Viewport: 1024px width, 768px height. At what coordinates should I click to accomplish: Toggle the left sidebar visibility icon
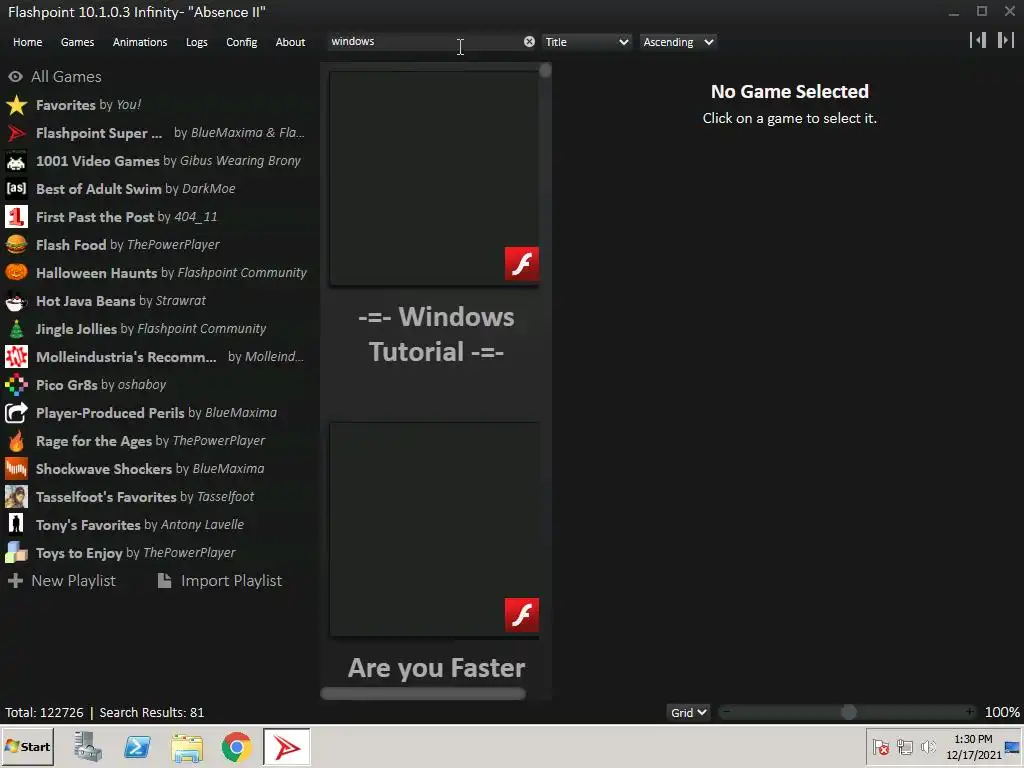[x=978, y=40]
